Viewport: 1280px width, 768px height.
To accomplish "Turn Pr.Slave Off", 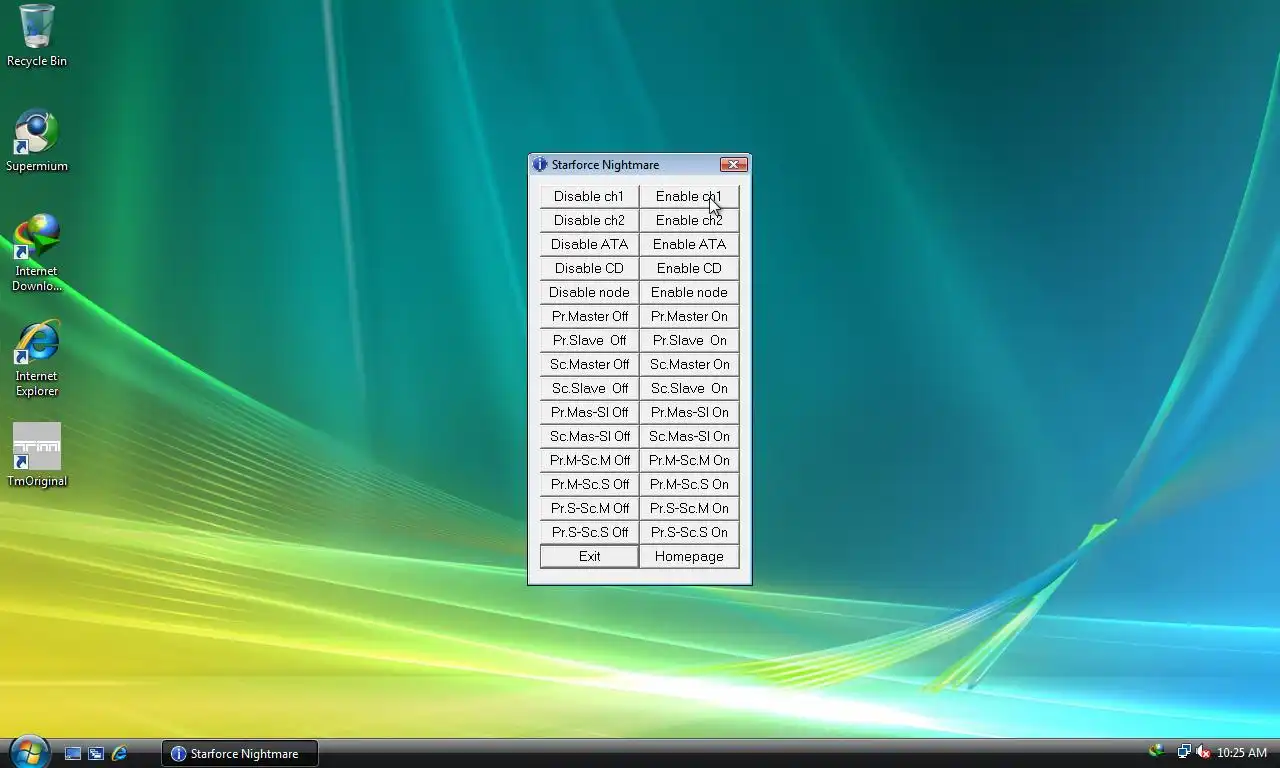I will coord(589,340).
